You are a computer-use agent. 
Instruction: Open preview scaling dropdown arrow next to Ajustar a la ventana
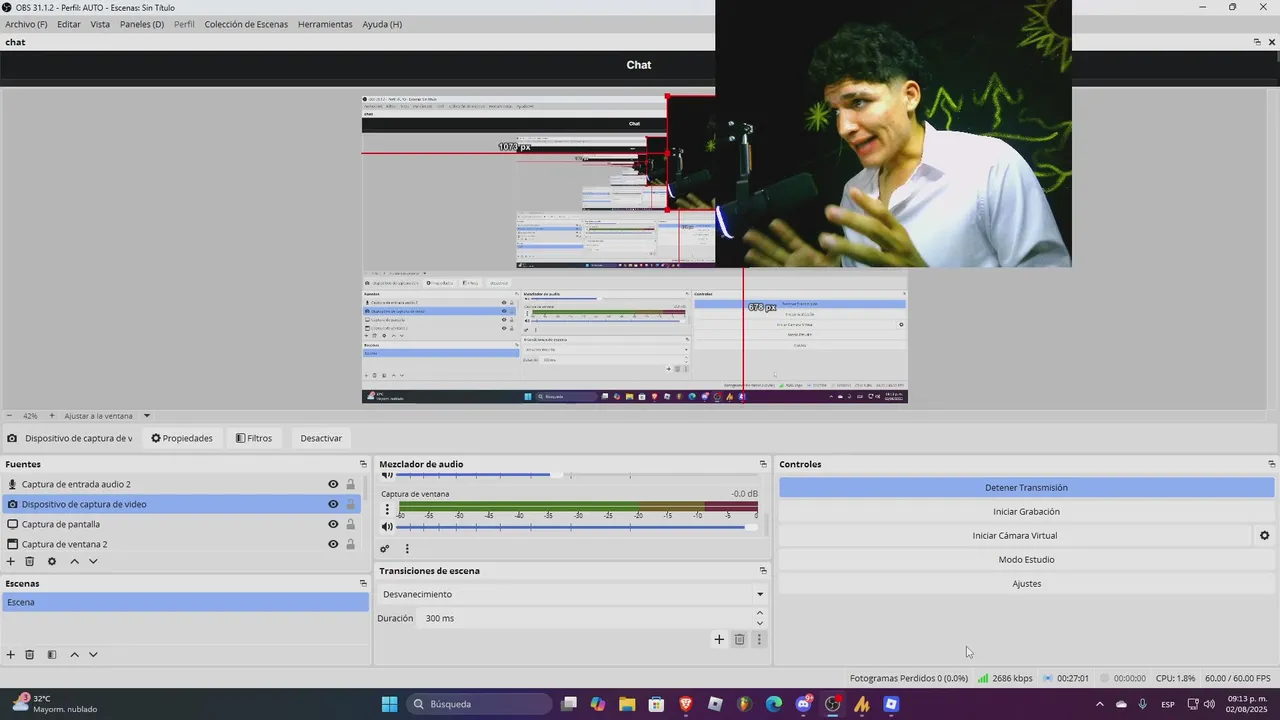coord(147,416)
